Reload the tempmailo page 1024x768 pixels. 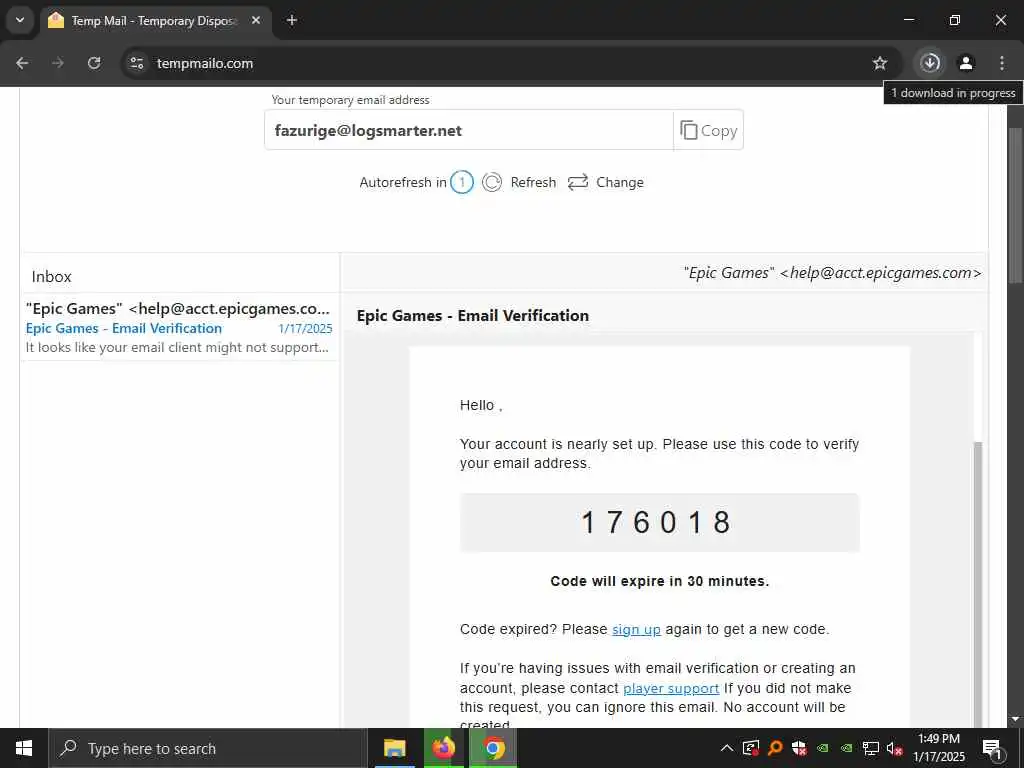94,63
